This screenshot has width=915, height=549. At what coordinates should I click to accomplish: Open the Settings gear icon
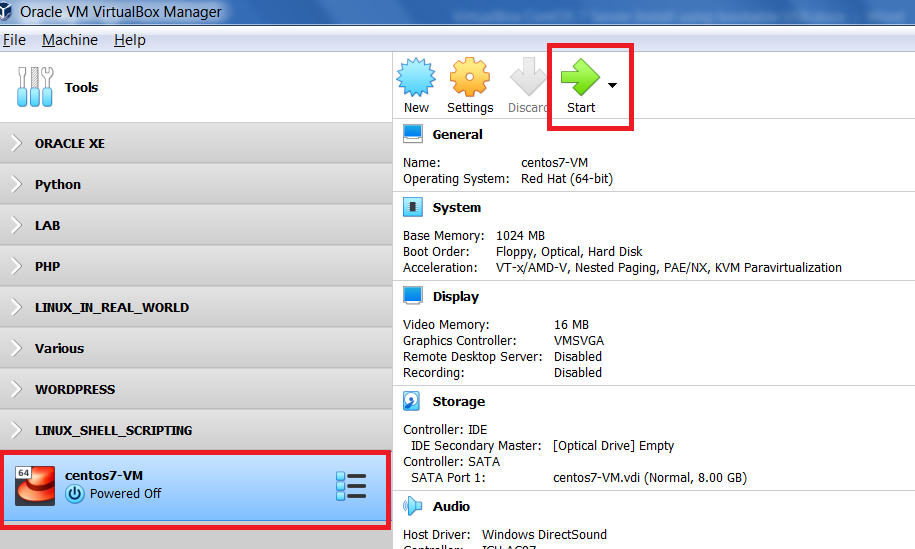pyautogui.click(x=470, y=78)
